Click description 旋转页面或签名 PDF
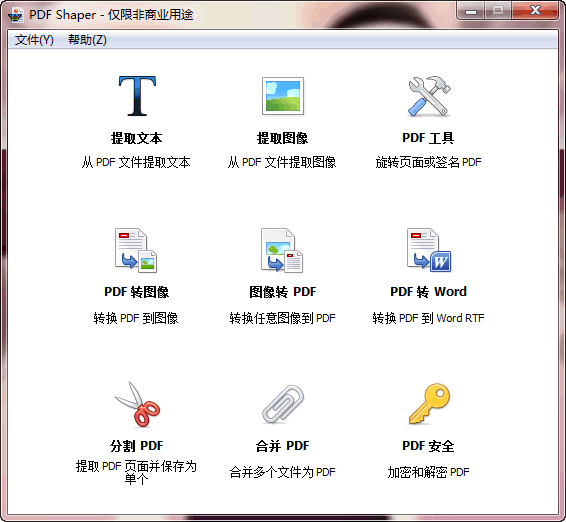Viewport: 566px width, 522px height. [428, 162]
